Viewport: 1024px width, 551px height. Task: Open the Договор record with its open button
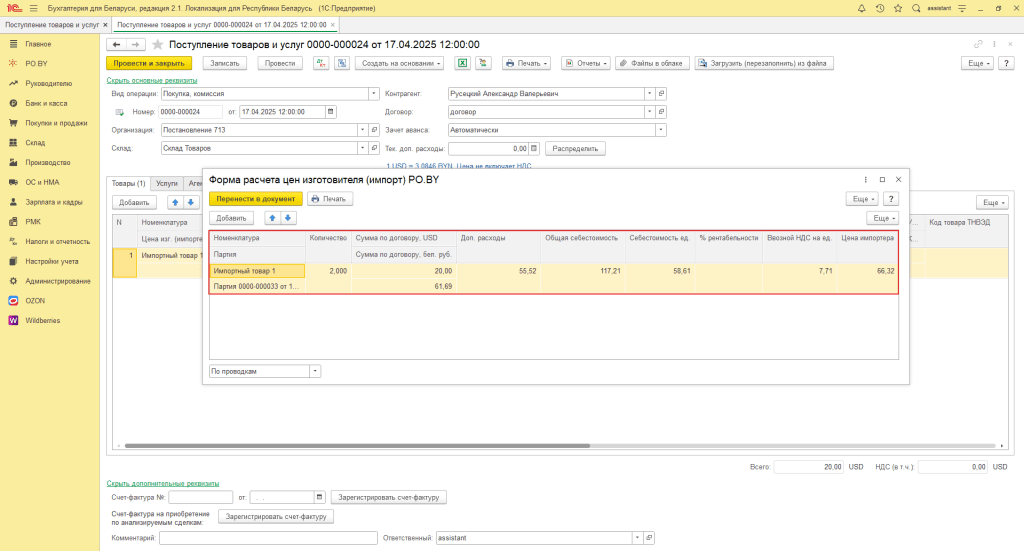[661, 112]
